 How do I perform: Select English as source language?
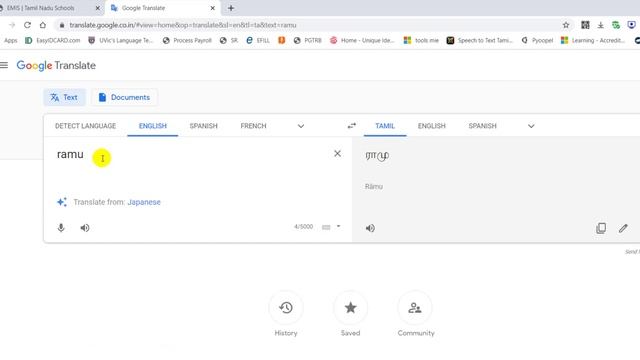(x=153, y=126)
